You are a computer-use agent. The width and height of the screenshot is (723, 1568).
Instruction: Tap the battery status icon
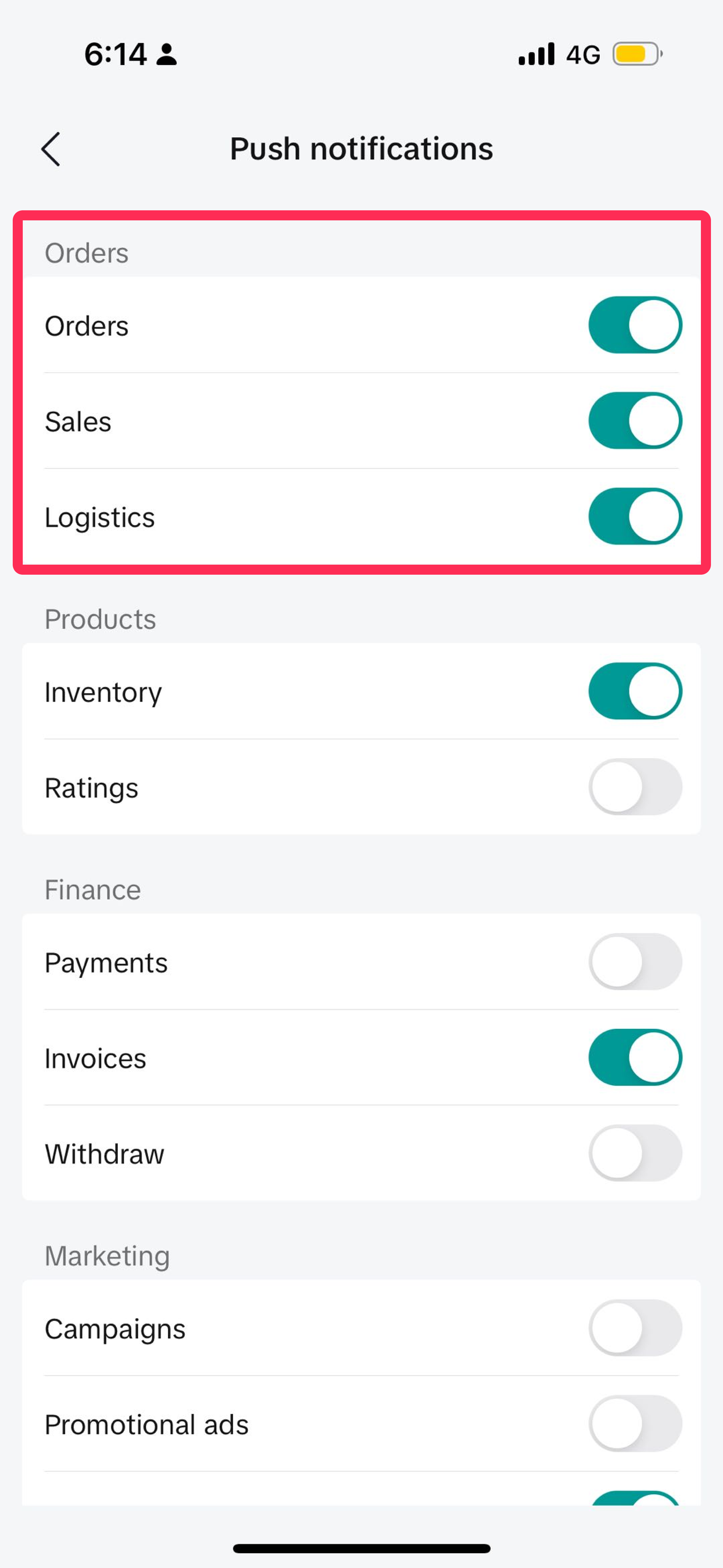point(637,54)
